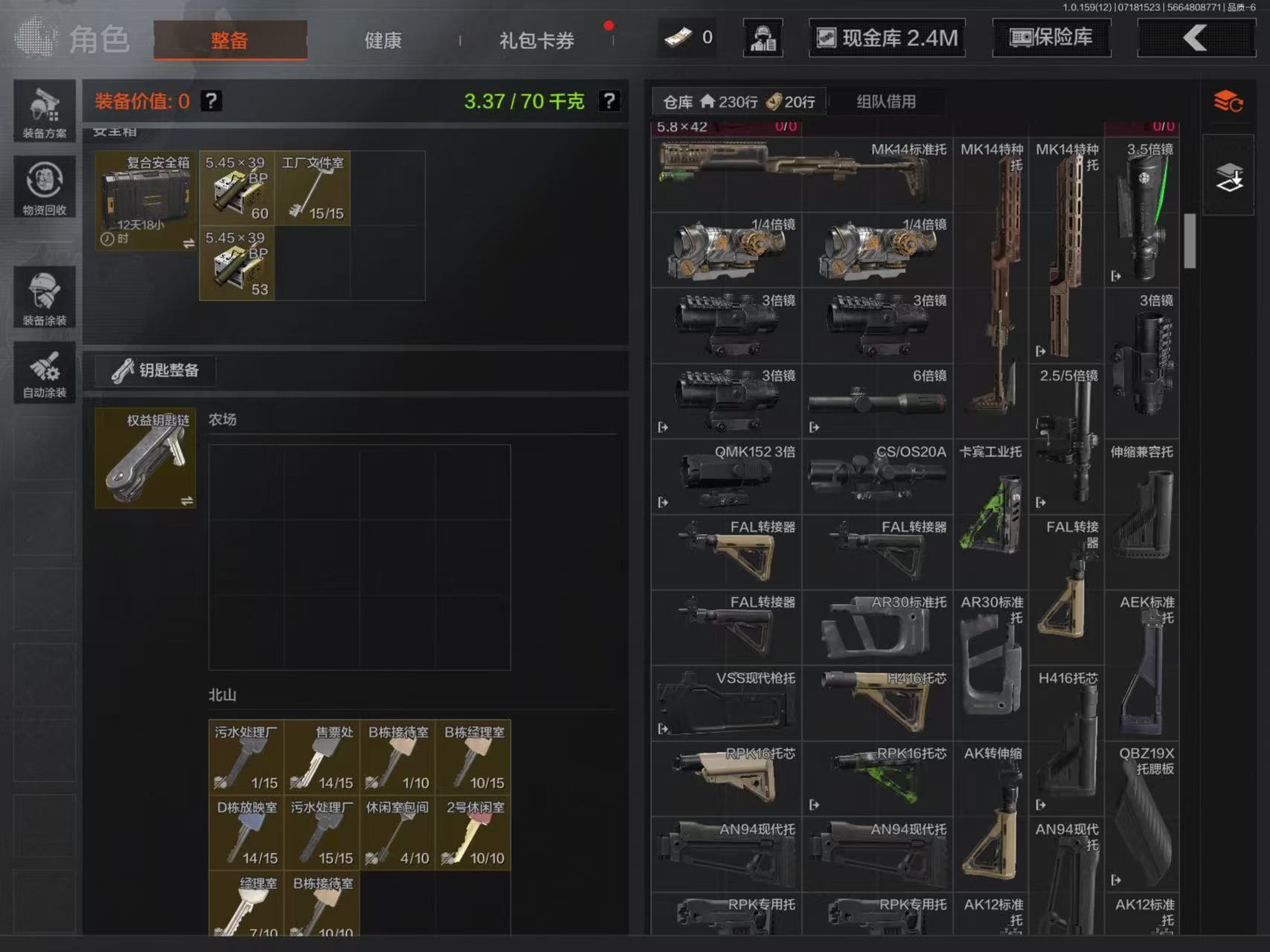
Task: Select the 工厂文件室 key item
Action: (x=312, y=189)
